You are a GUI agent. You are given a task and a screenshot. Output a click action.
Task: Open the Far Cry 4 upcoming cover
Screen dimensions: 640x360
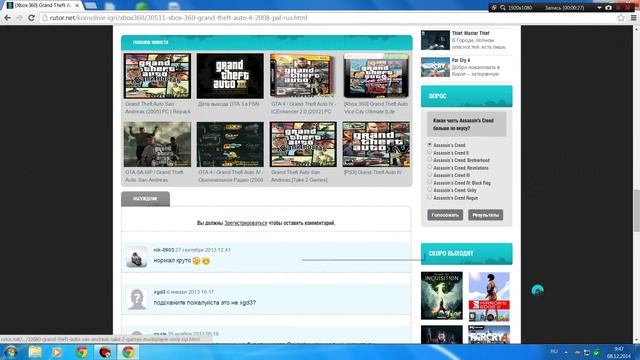point(489,334)
